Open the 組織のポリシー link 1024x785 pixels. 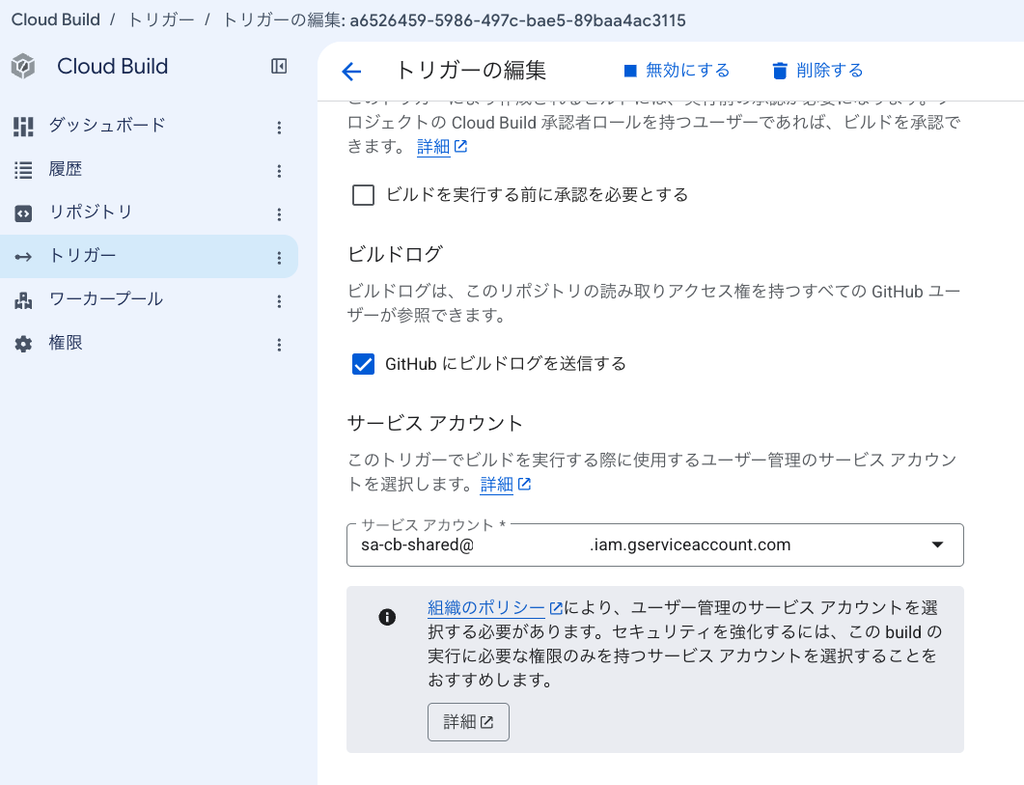tap(486, 608)
